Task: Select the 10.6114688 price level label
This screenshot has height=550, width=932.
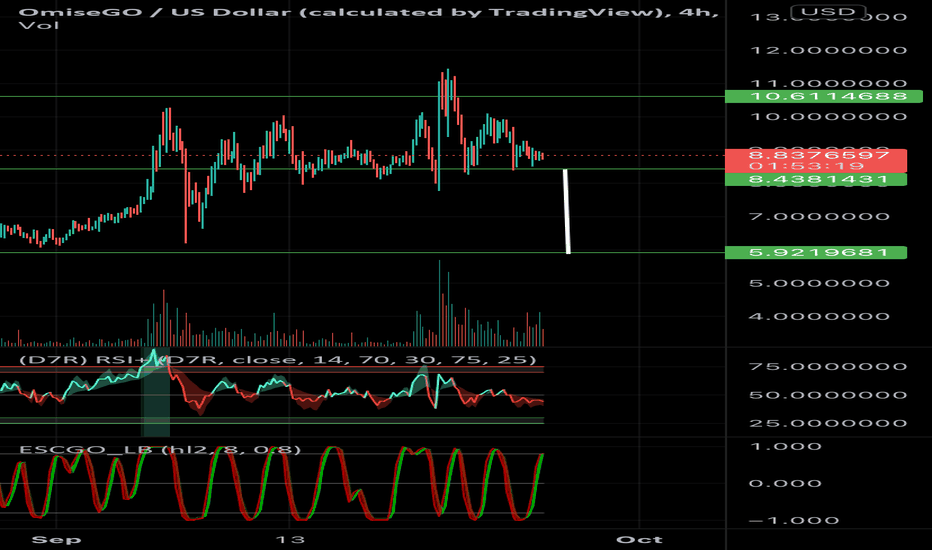Action: point(824,96)
